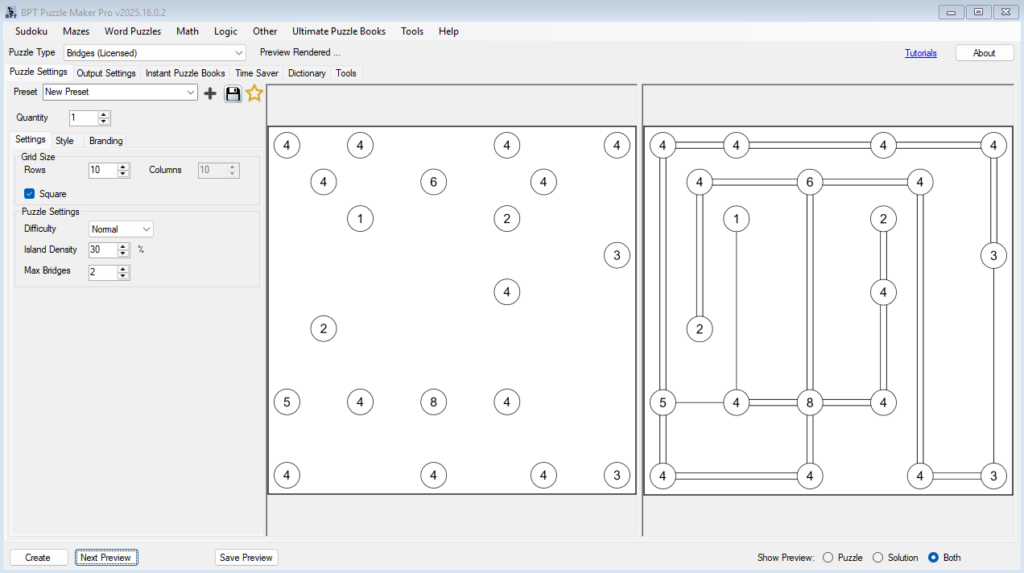This screenshot has height=573, width=1024.
Task: Open the Difficulty dropdown
Action: [146, 229]
